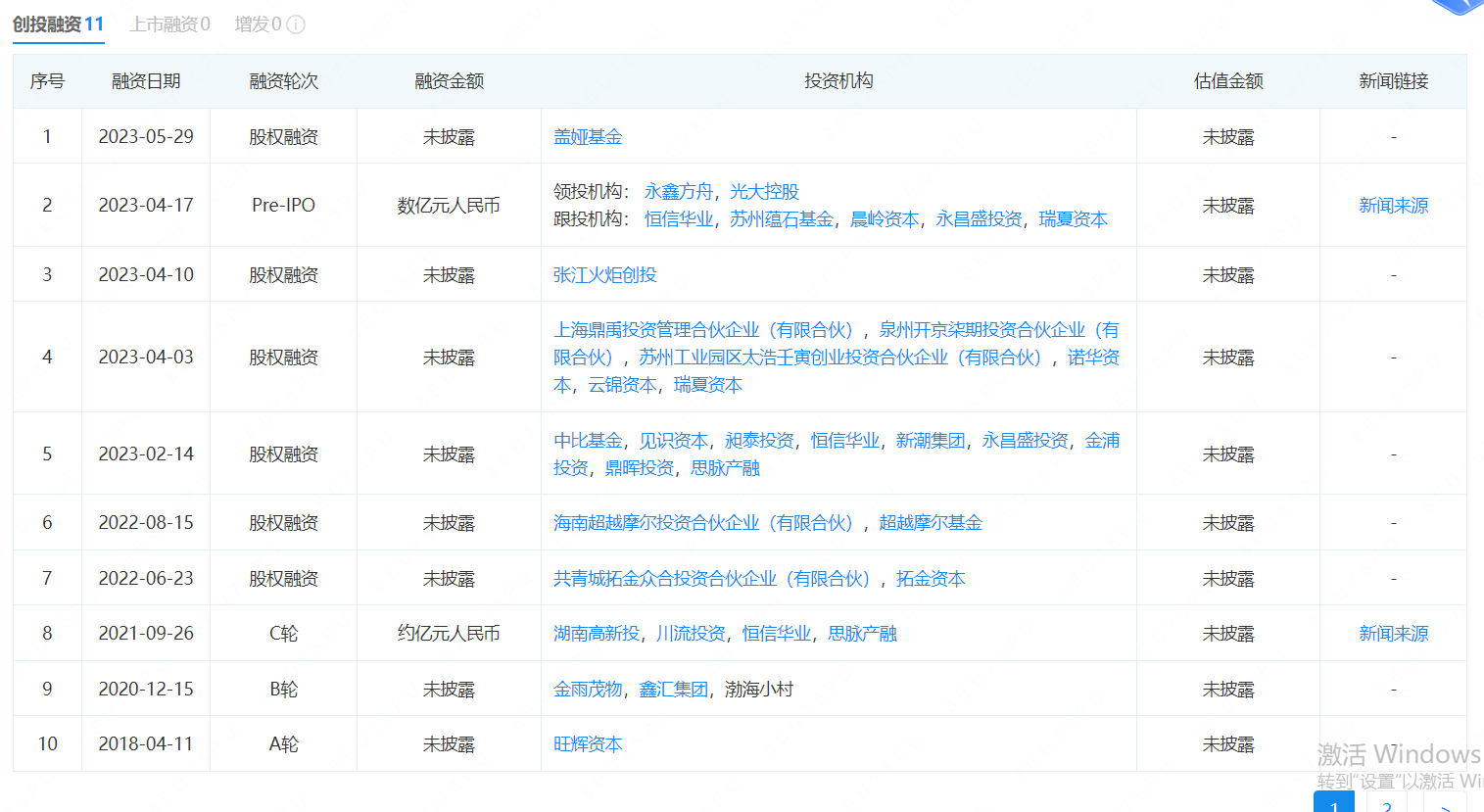Open investor 盖娅基金

click(588, 137)
